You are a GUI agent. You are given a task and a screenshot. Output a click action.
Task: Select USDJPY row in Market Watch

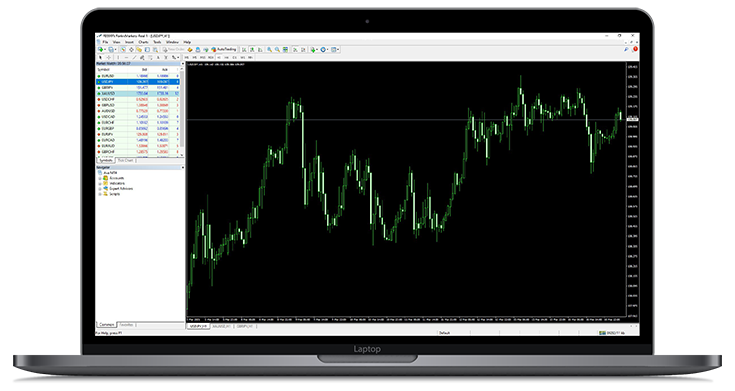[138, 82]
